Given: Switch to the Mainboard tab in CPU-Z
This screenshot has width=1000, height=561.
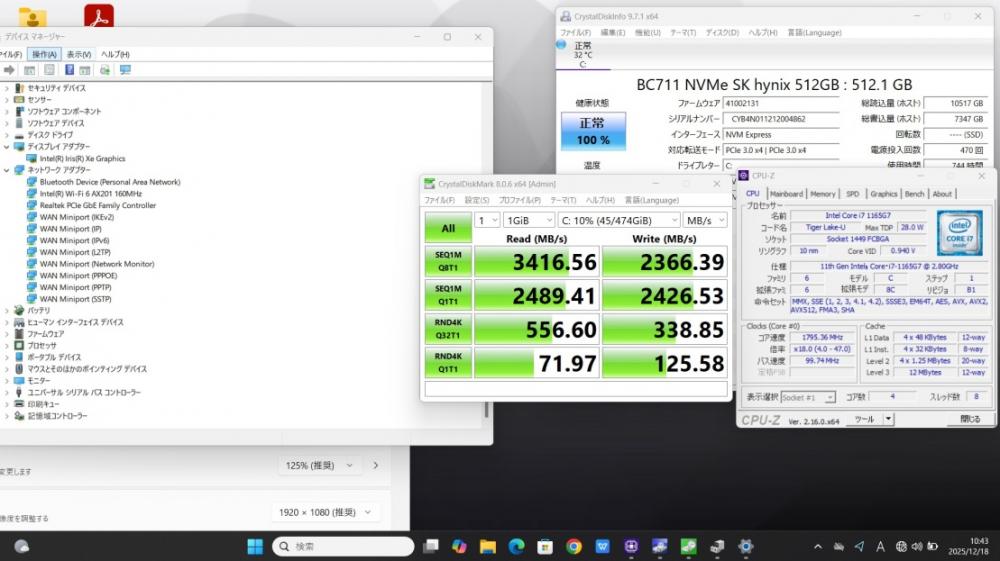Looking at the screenshot, I should pos(786,194).
